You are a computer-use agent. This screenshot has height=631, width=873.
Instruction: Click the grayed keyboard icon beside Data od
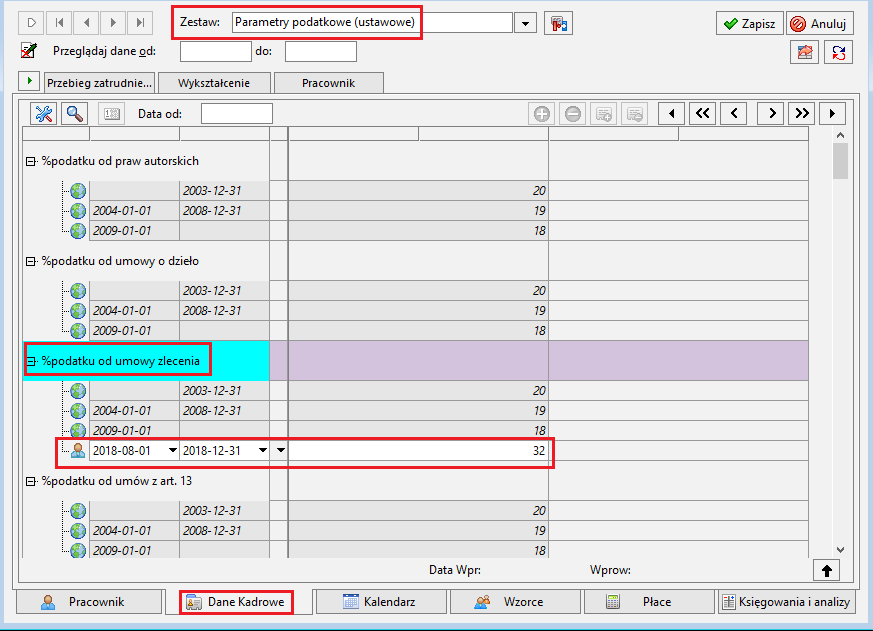(111, 114)
